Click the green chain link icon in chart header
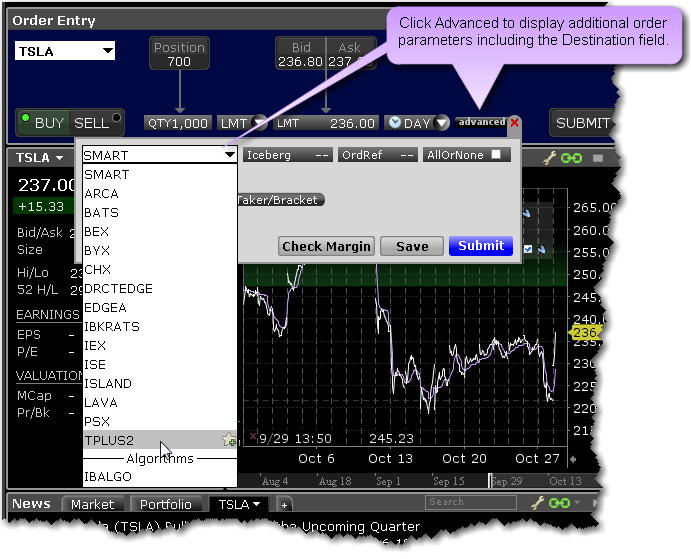This screenshot has height=559, width=691. pyautogui.click(x=571, y=158)
